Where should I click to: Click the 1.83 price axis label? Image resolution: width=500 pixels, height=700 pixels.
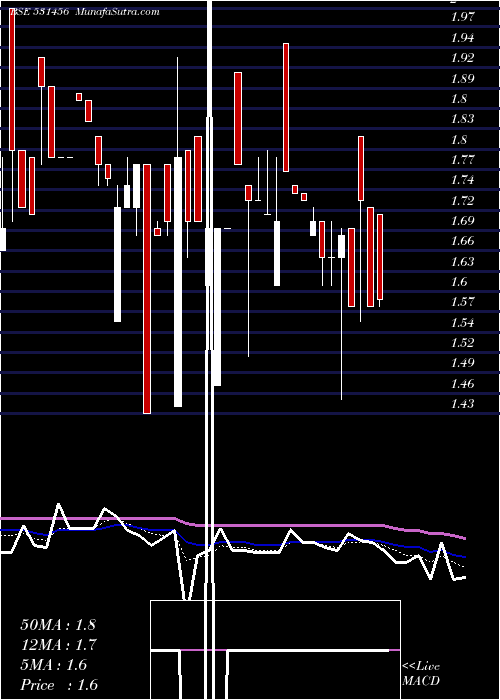click(x=462, y=119)
